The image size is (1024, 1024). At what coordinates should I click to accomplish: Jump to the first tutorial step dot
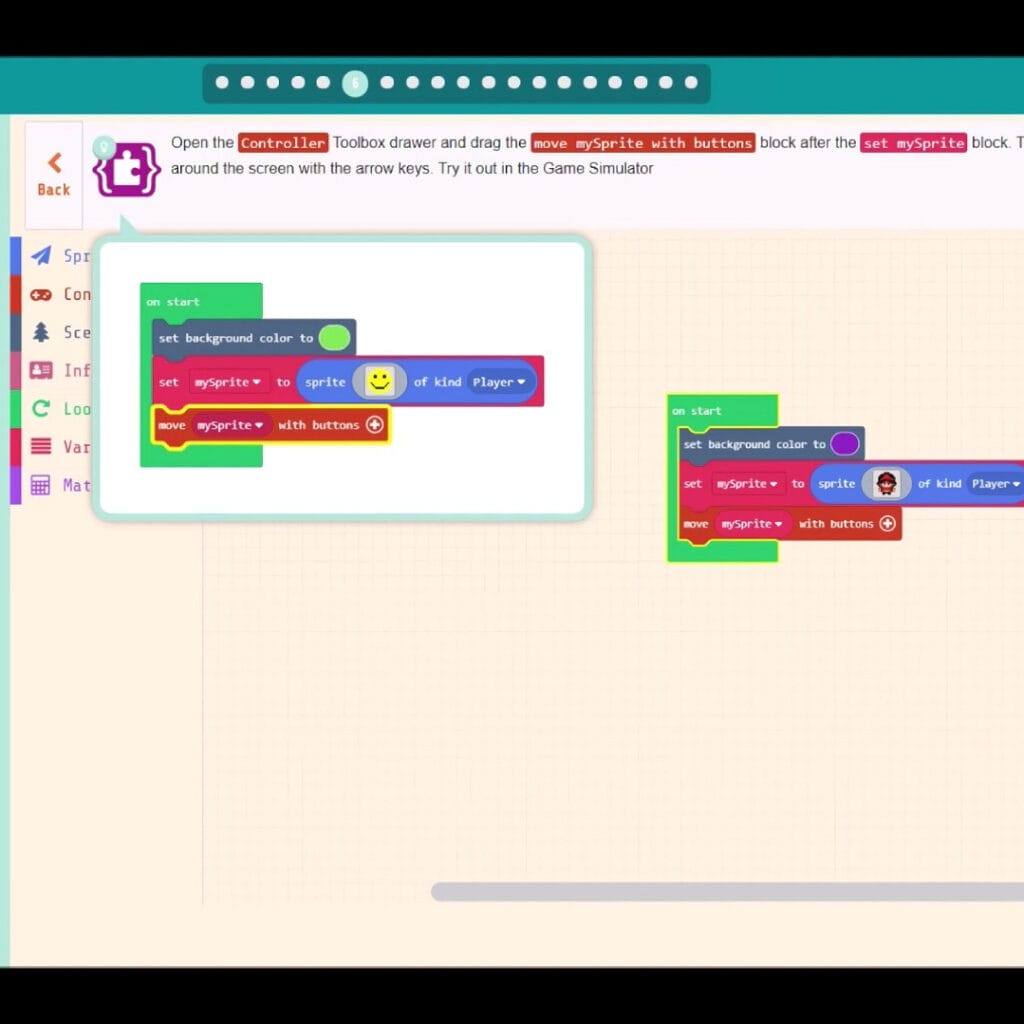pos(222,82)
